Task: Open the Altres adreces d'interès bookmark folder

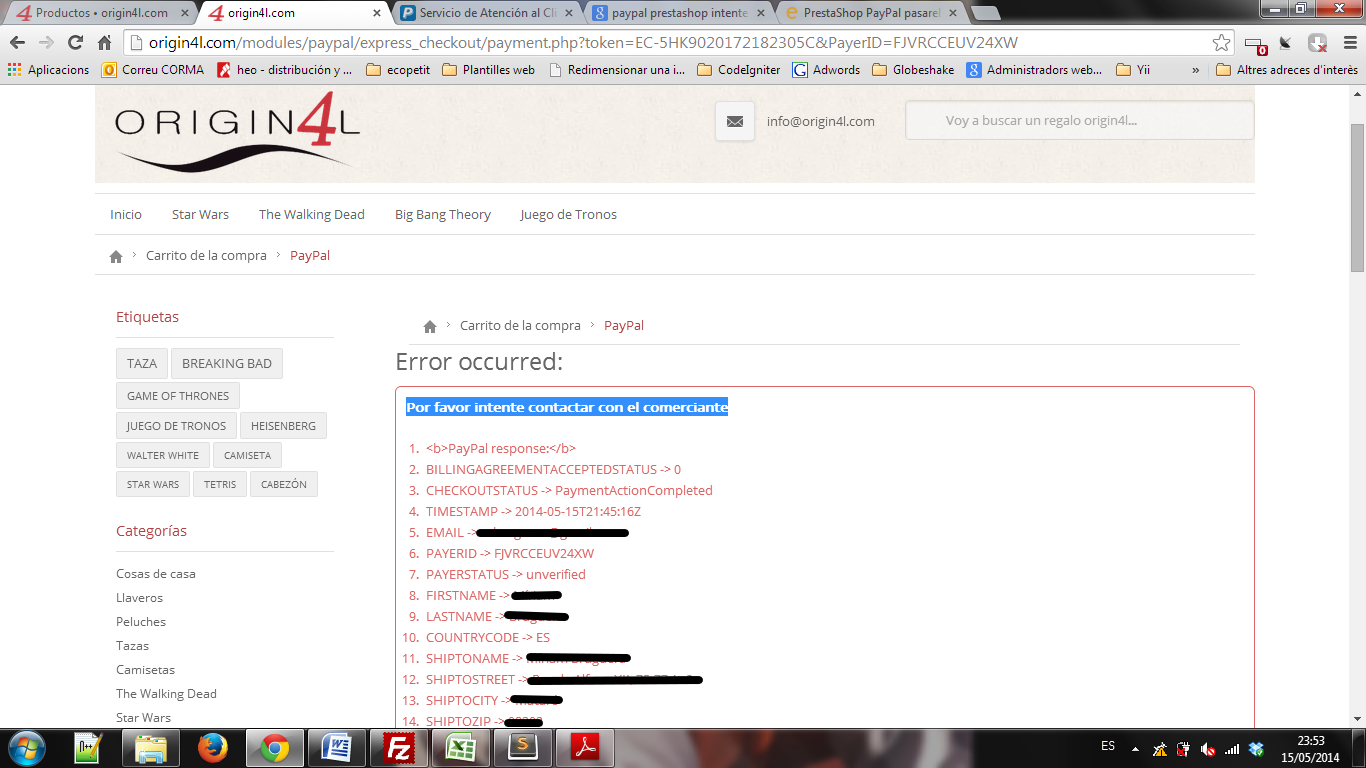Action: (x=1287, y=70)
